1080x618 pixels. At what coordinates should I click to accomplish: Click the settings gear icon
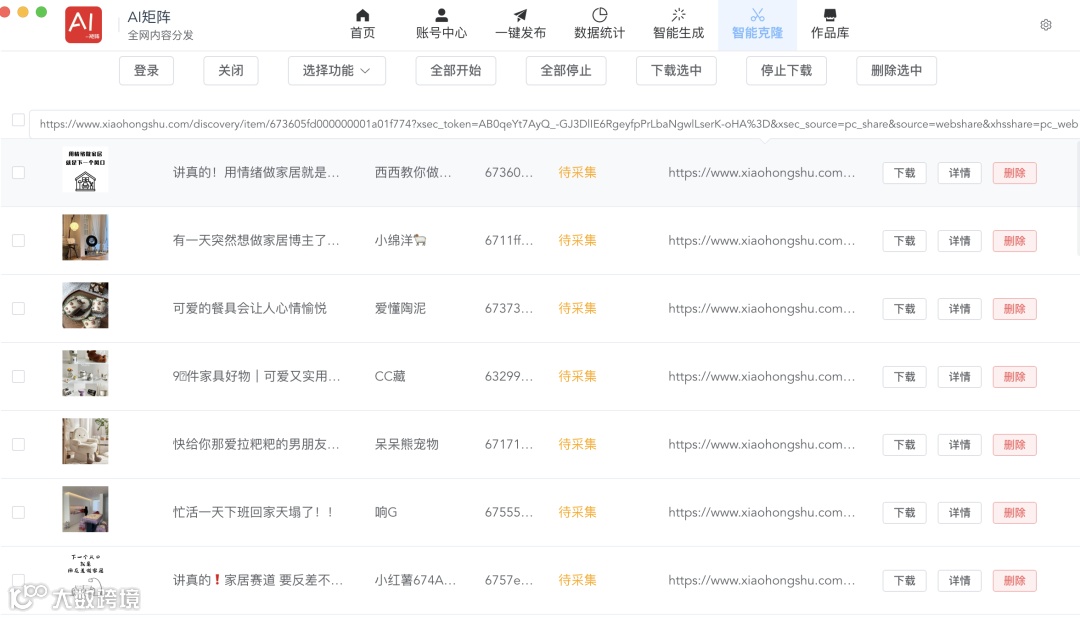pyautogui.click(x=1046, y=25)
